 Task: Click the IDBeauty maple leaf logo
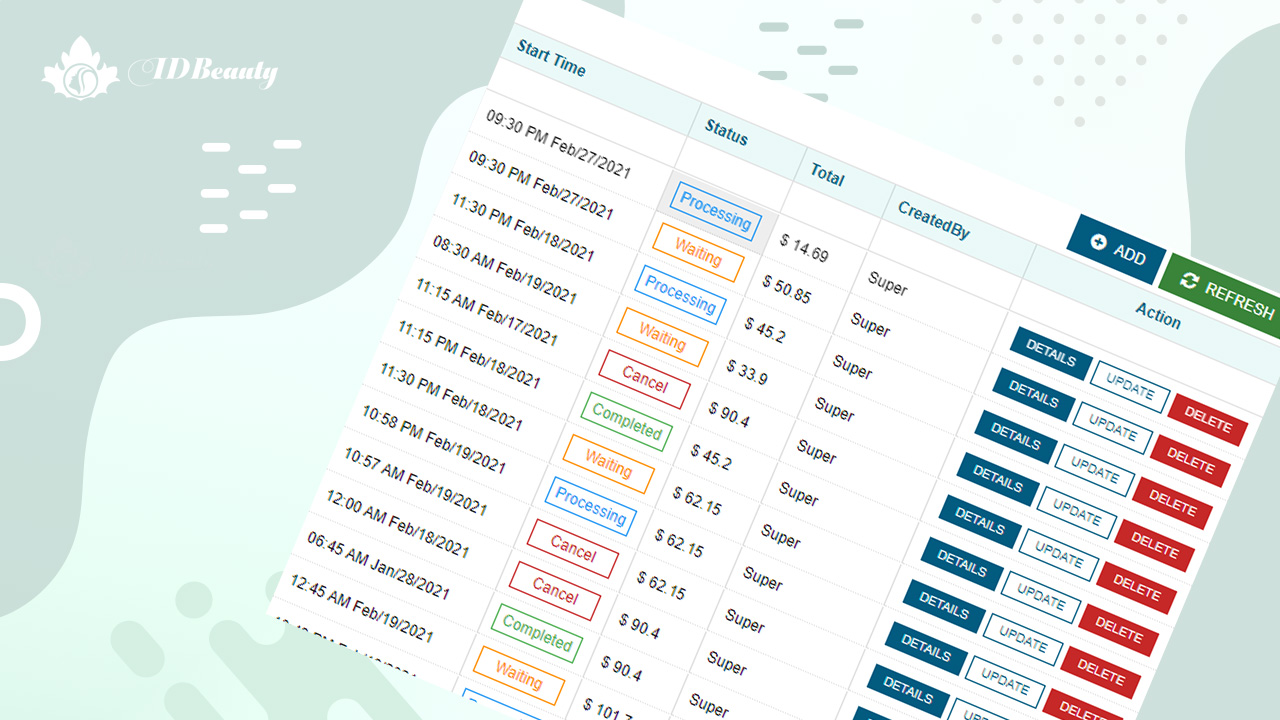(73, 69)
